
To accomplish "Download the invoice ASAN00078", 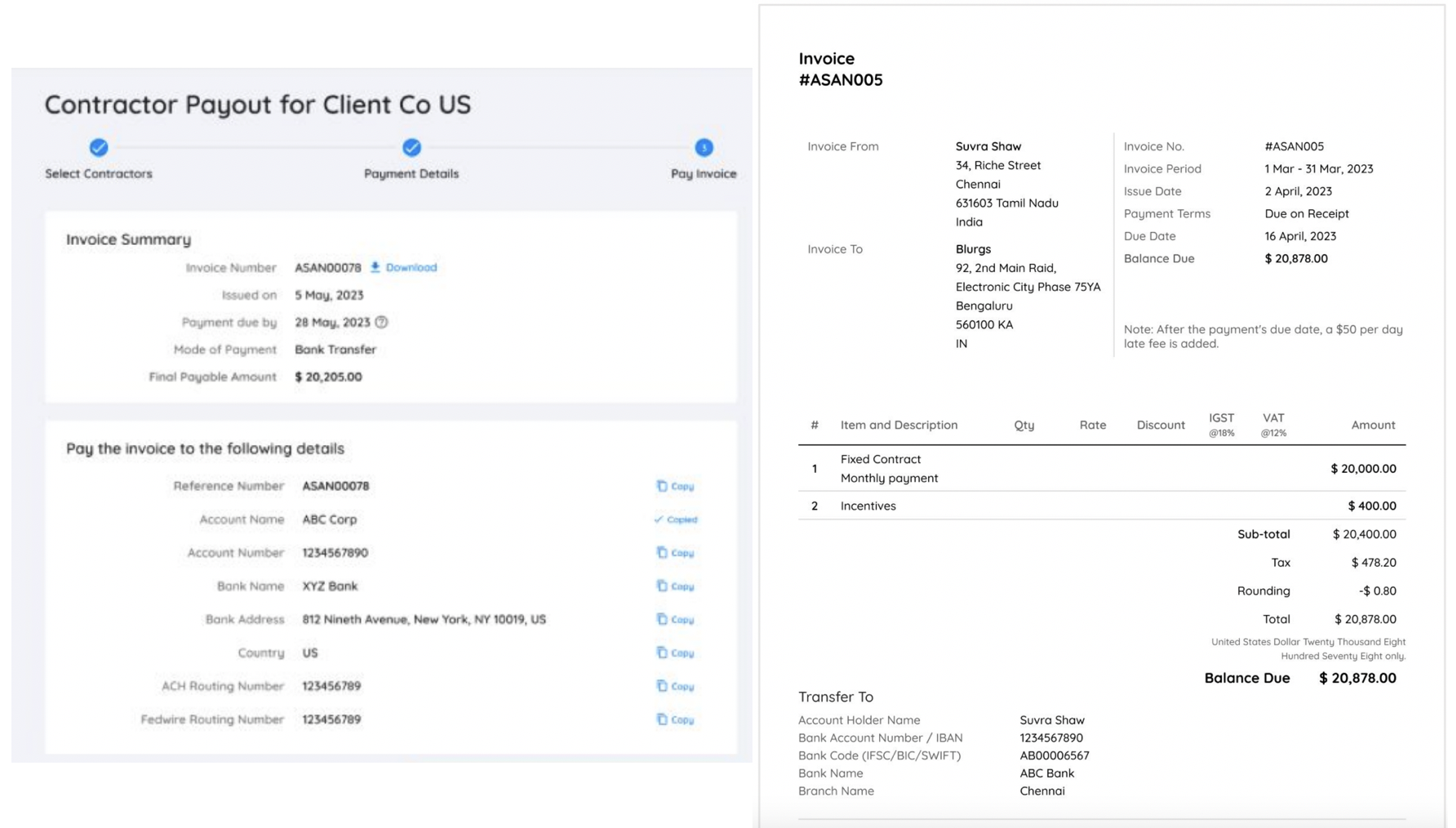I will click(x=404, y=268).
